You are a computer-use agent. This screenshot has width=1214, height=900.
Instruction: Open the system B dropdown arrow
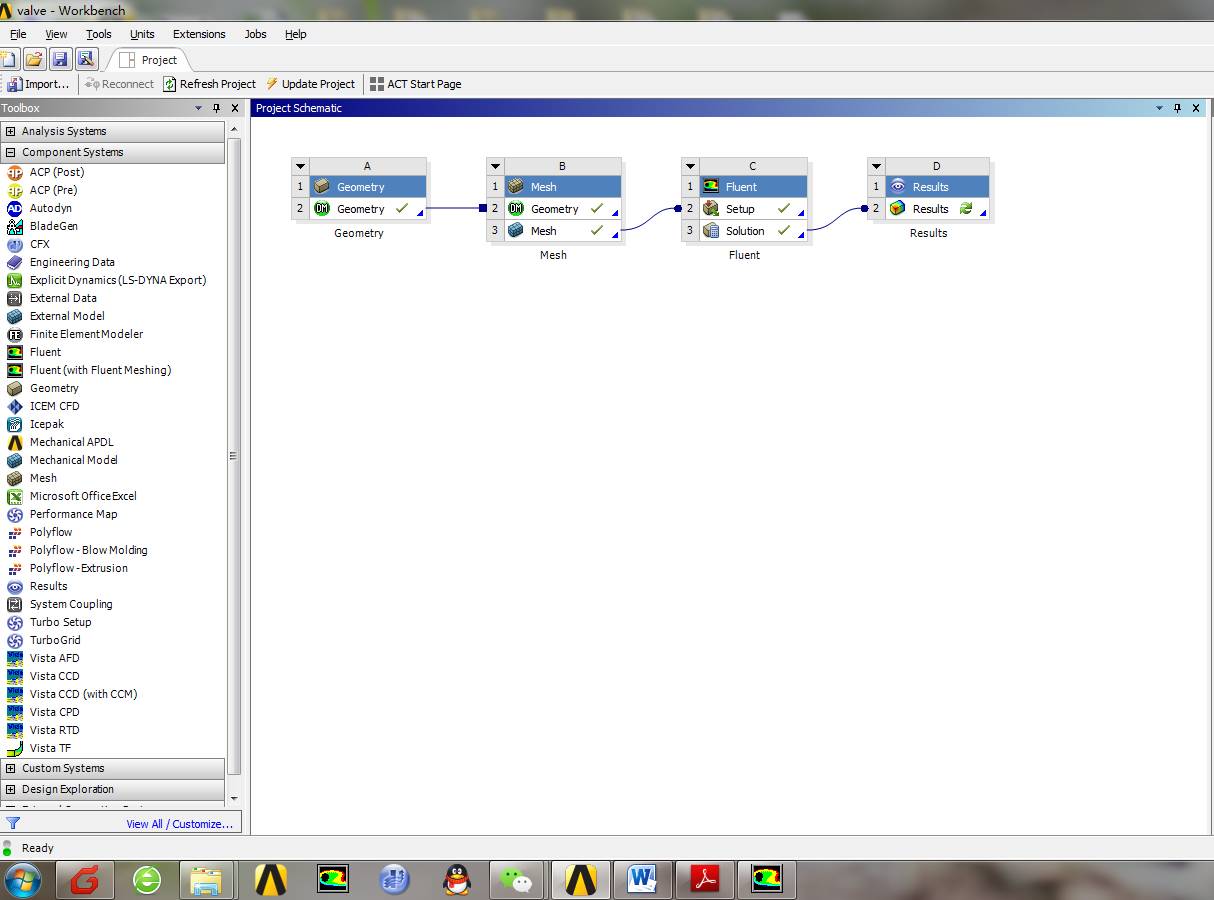pyautogui.click(x=495, y=166)
